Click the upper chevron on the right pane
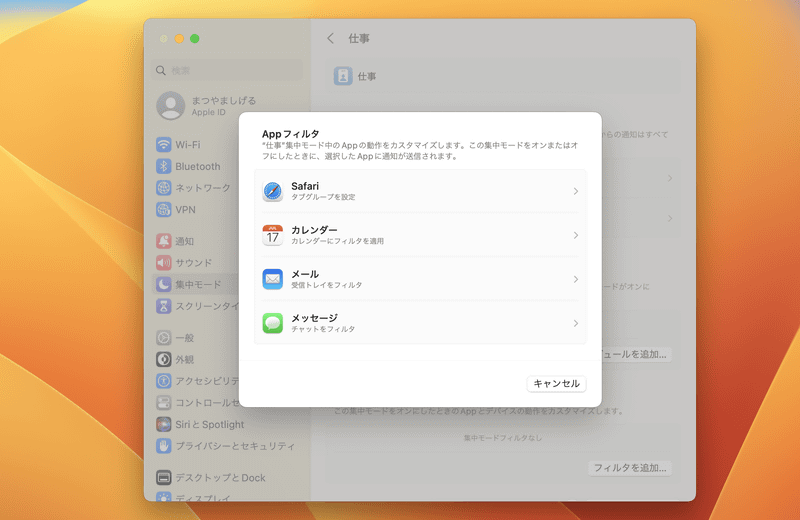 click(x=669, y=178)
